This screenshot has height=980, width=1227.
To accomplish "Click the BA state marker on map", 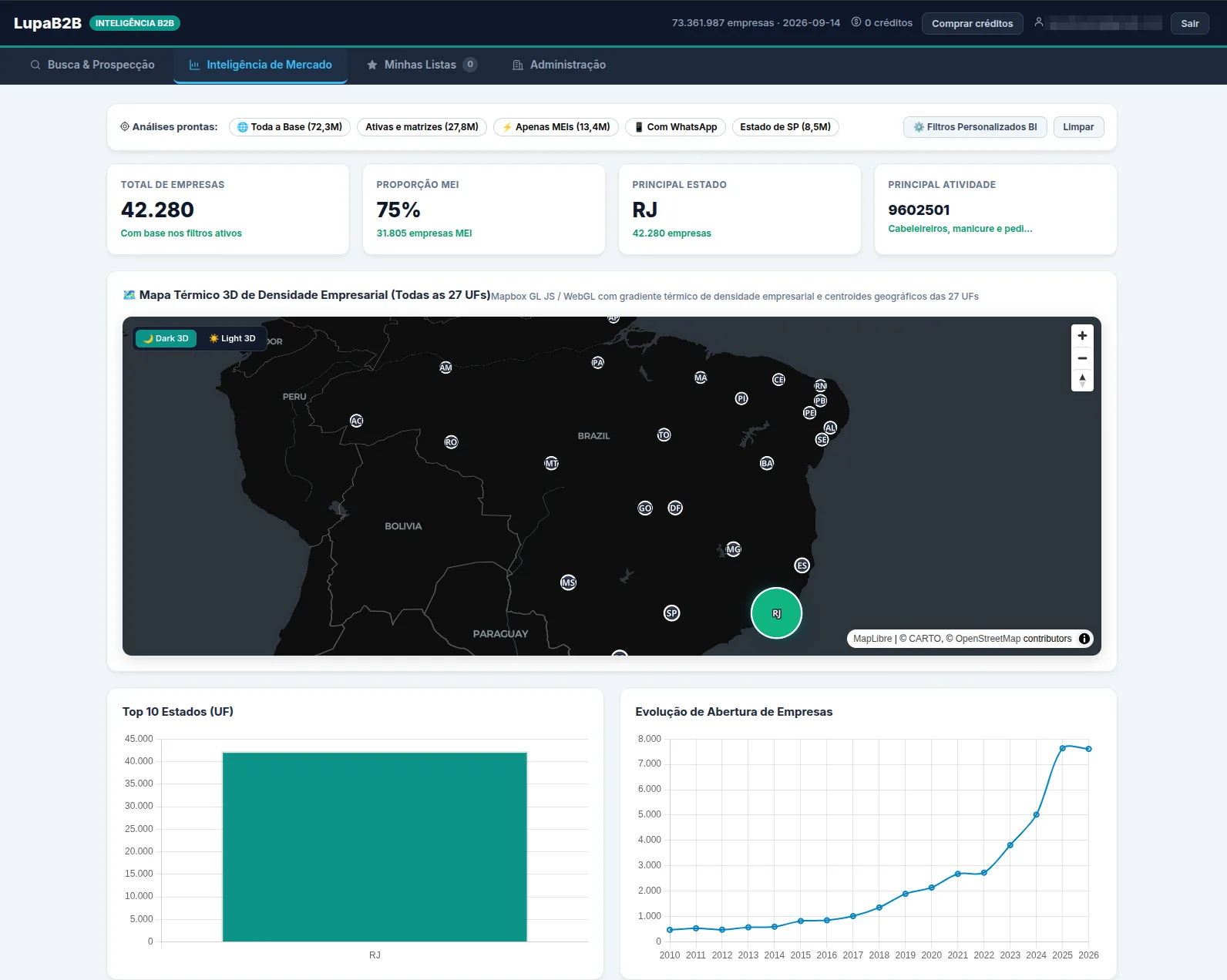I will pos(766,463).
